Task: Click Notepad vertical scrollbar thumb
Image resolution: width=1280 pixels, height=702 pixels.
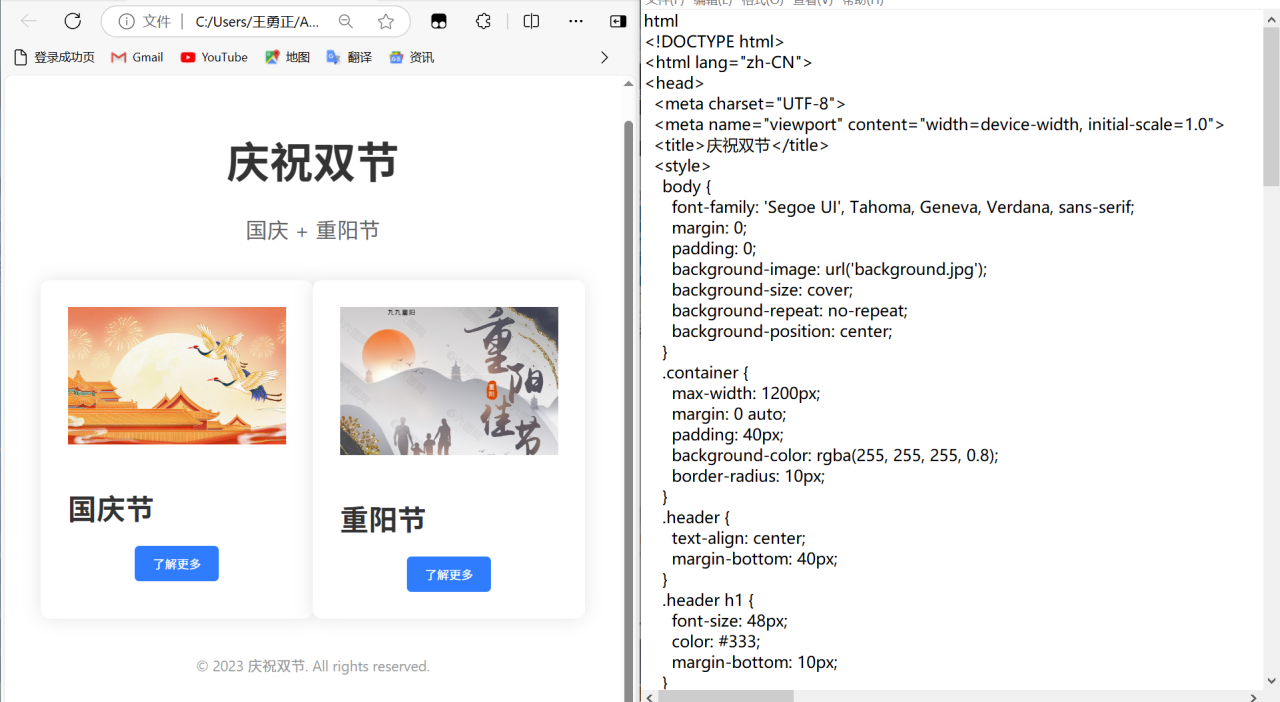Action: click(1271, 105)
